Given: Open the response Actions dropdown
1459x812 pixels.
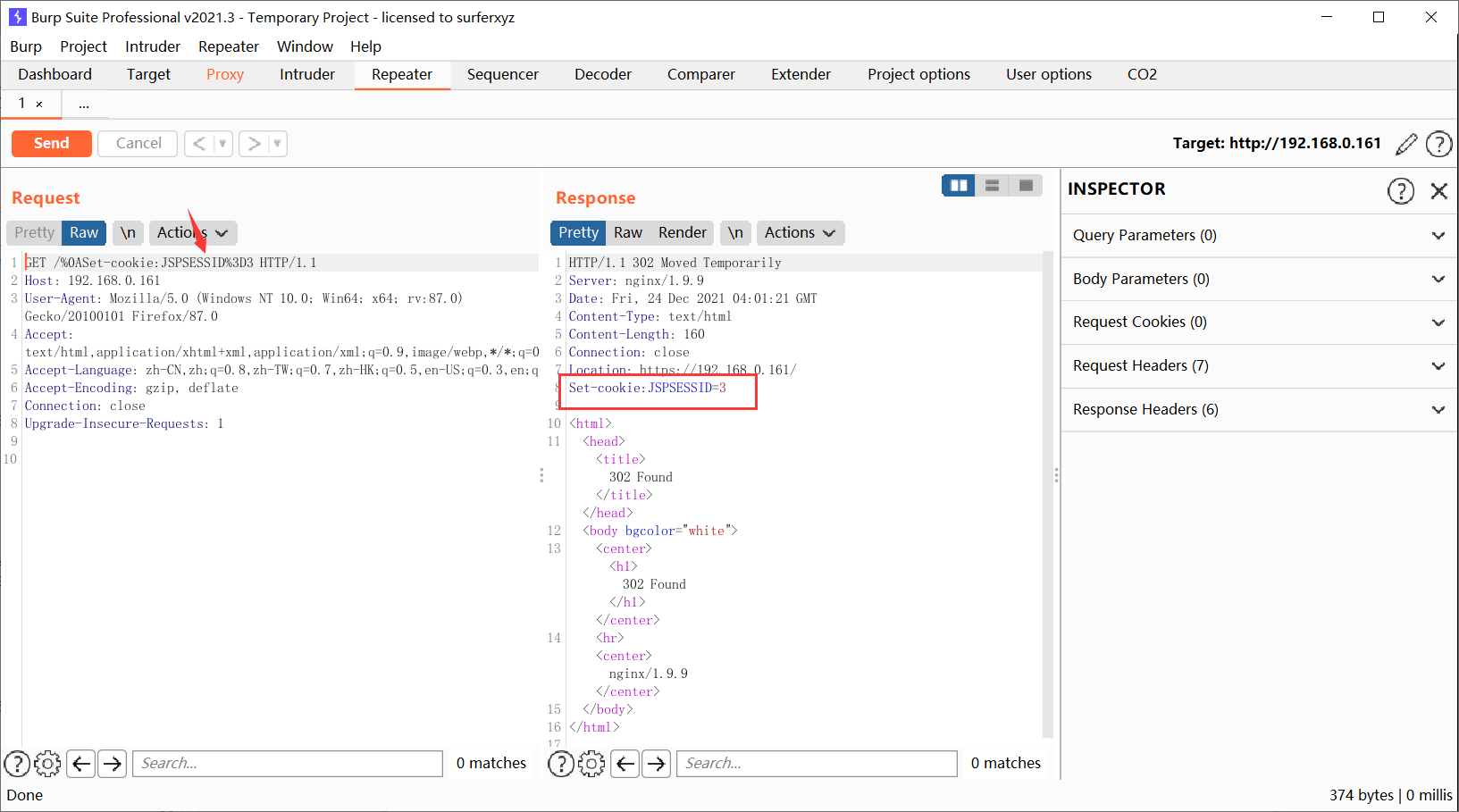Looking at the screenshot, I should pos(801,233).
